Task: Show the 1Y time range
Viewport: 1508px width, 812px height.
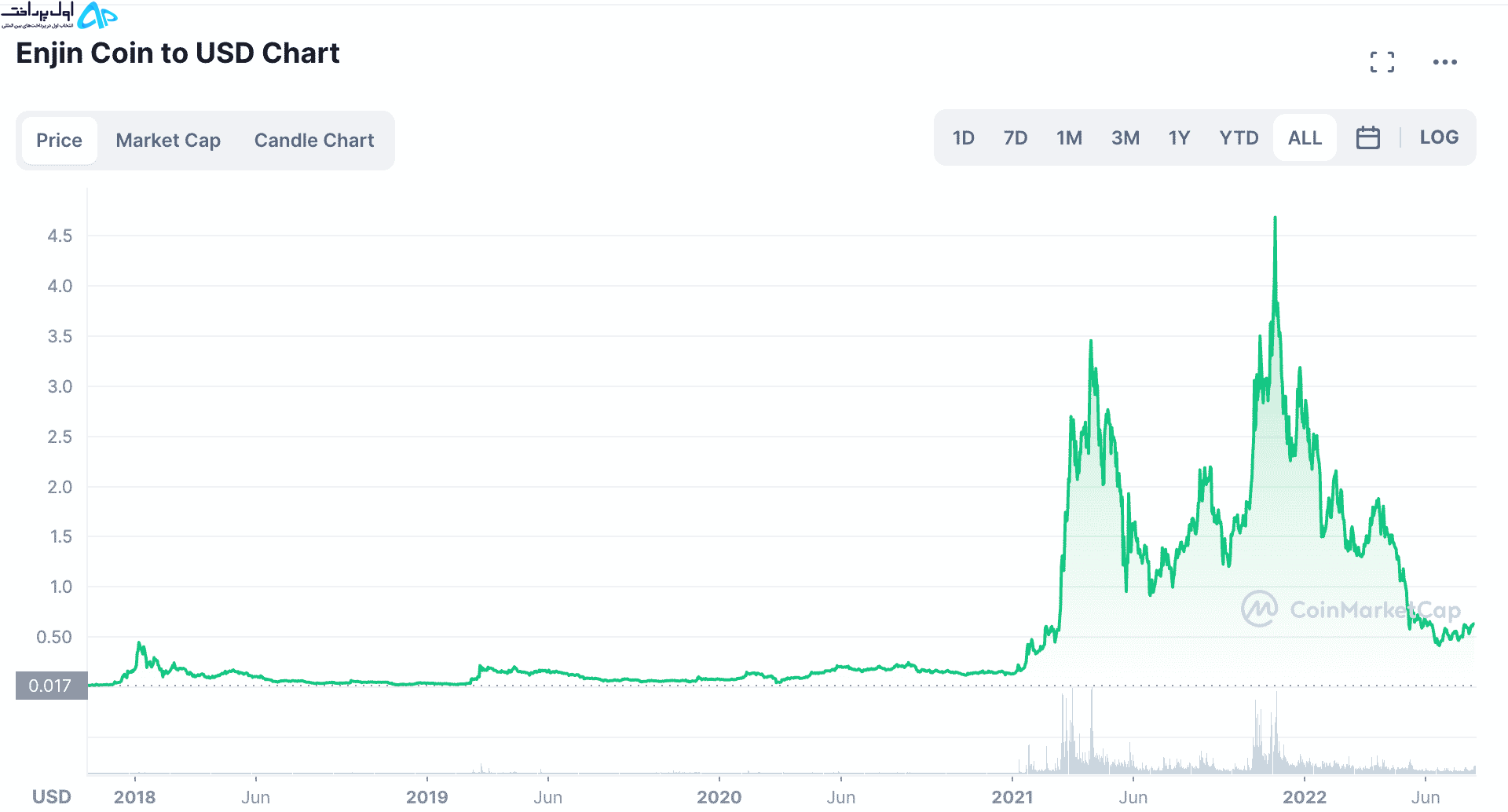Action: (x=1179, y=138)
